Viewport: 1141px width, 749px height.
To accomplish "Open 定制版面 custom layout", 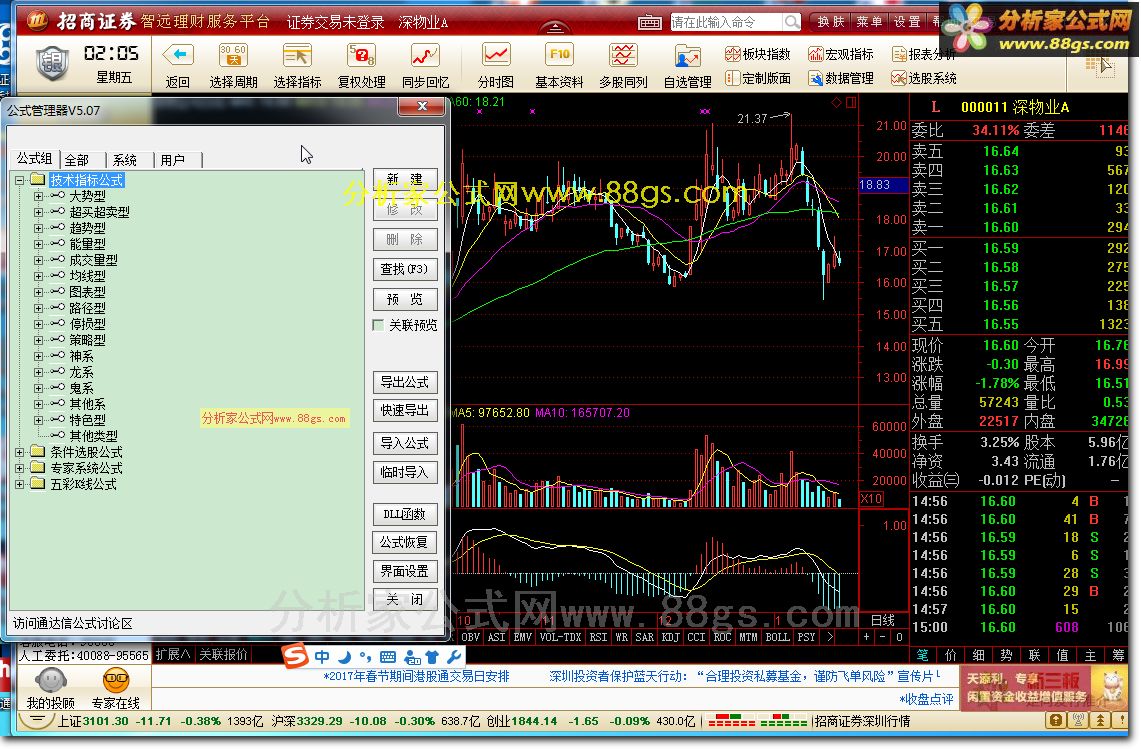I will pyautogui.click(x=758, y=78).
